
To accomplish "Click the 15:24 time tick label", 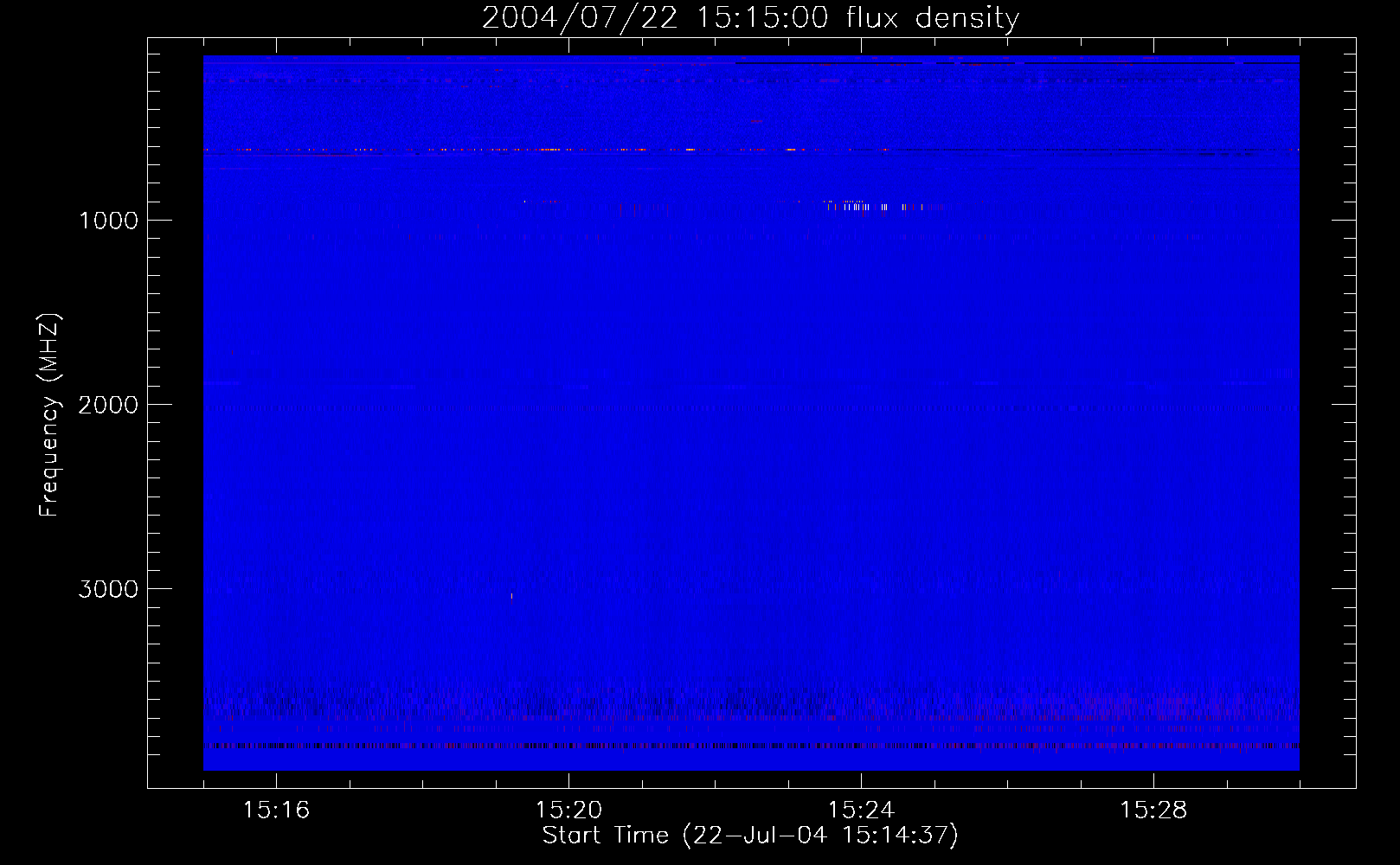I will point(861,811).
